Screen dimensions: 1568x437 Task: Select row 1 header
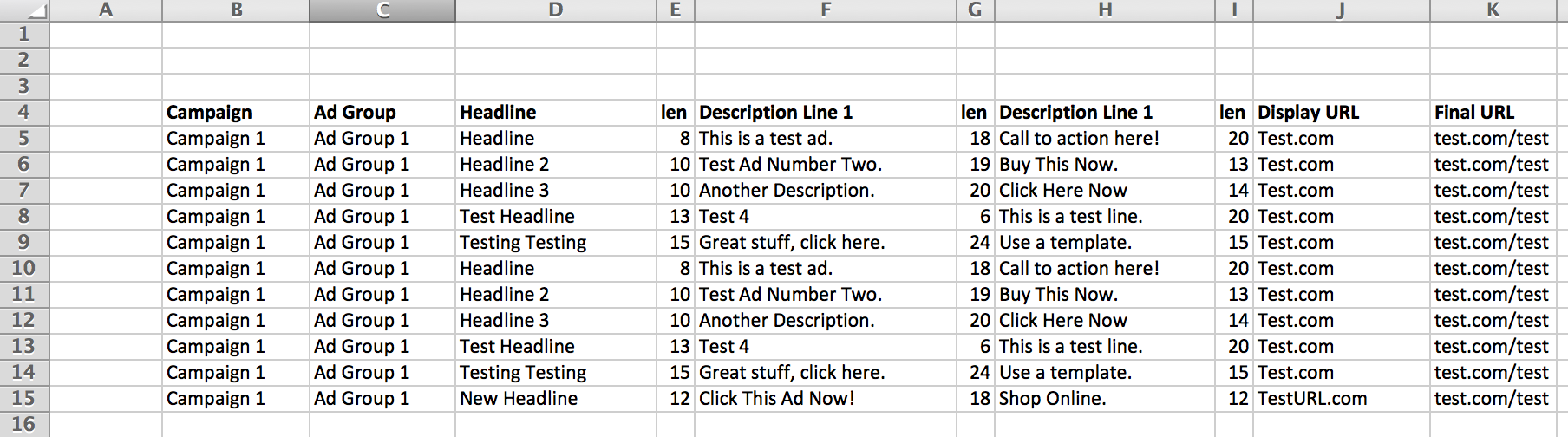click(24, 34)
